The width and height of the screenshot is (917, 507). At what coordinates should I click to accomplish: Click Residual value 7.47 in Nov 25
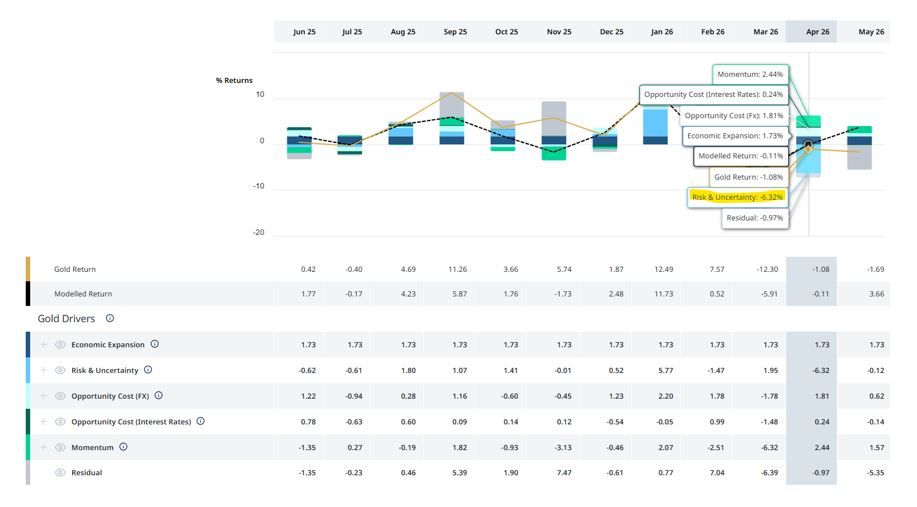pyautogui.click(x=564, y=472)
